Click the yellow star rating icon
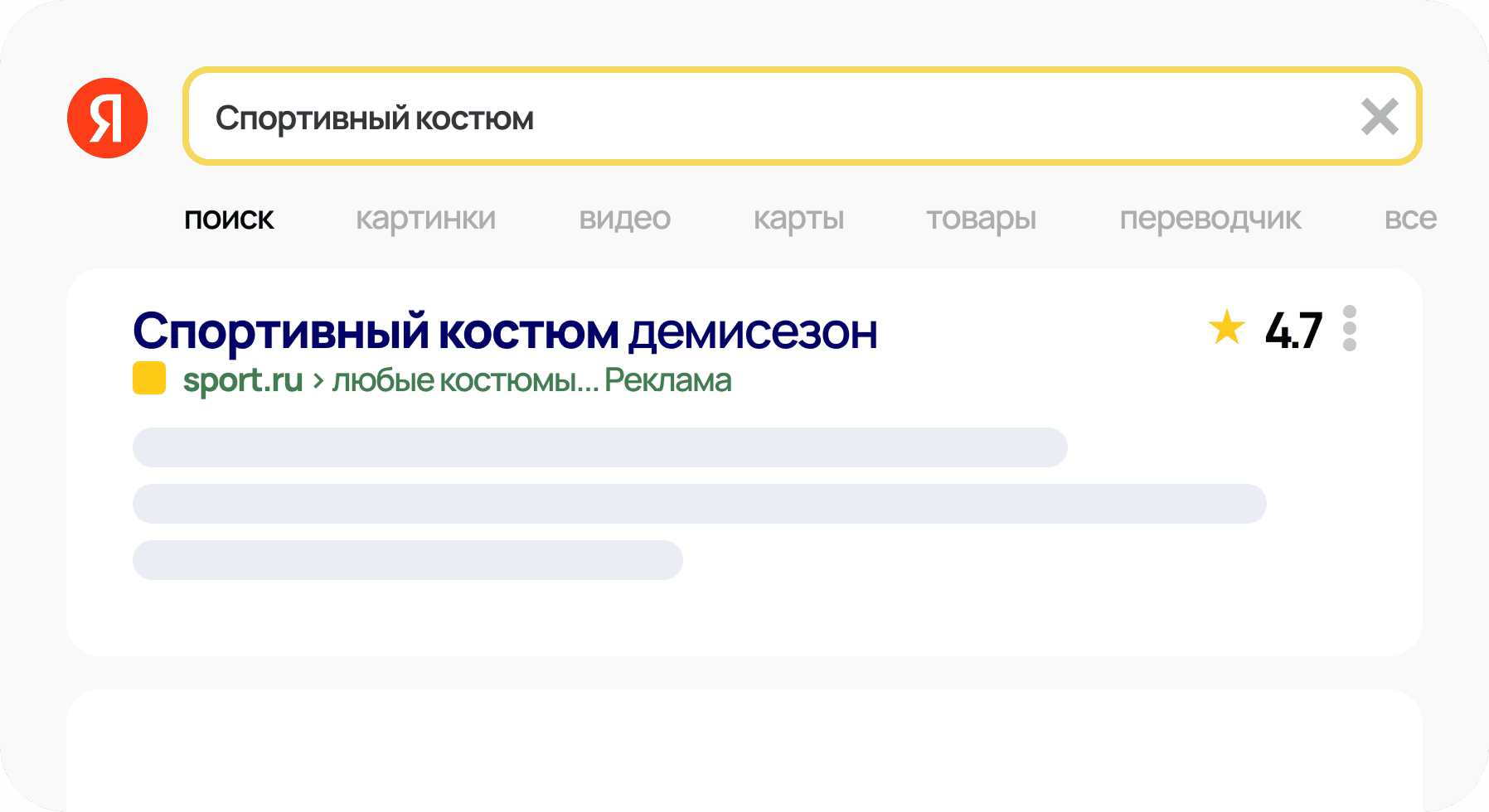 pyautogui.click(x=1227, y=327)
